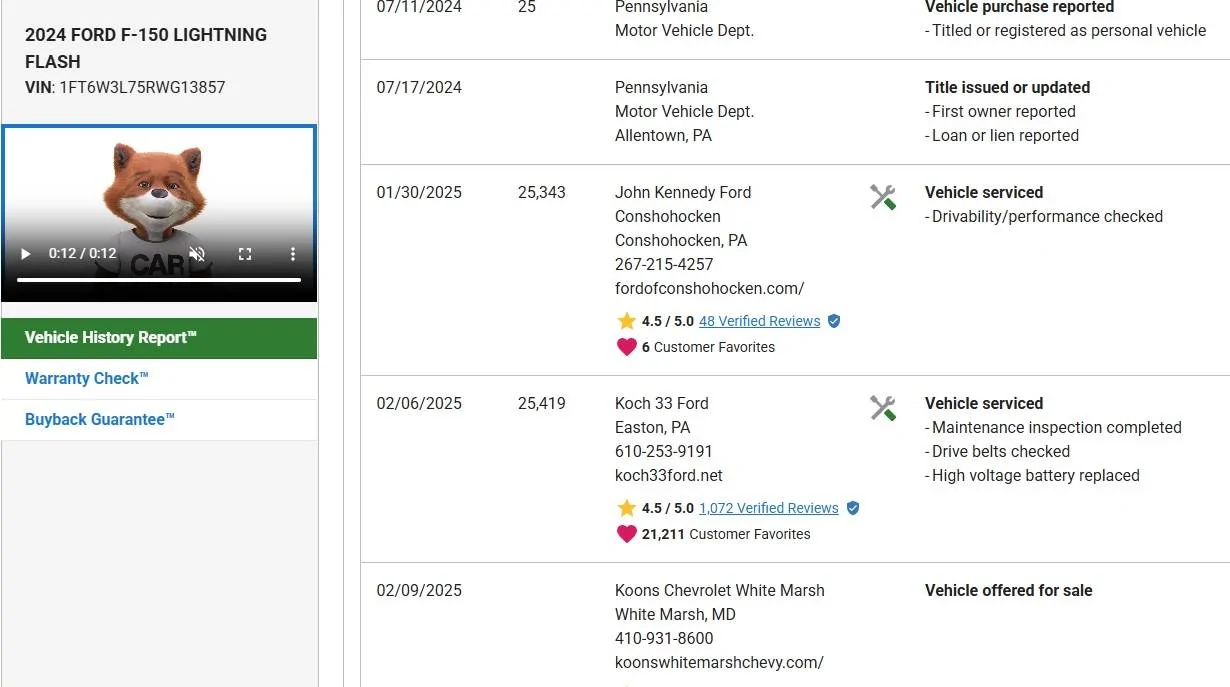Click verified shield badge next to 48 reviews
Screen dimensions: 1230x687
[834, 321]
